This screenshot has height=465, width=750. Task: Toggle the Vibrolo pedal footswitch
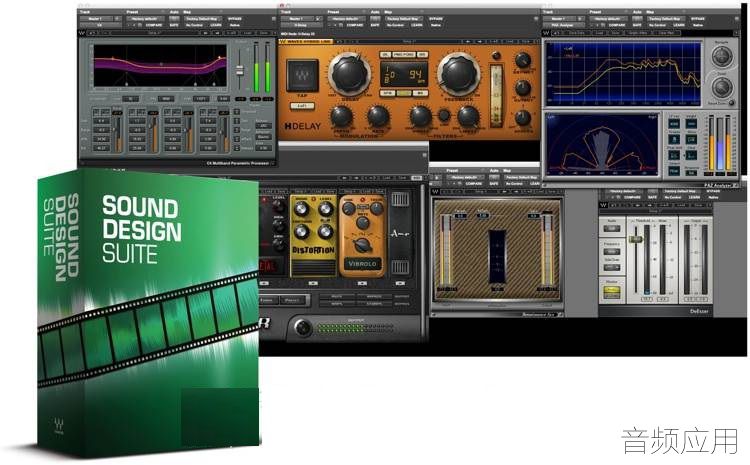pos(362,264)
